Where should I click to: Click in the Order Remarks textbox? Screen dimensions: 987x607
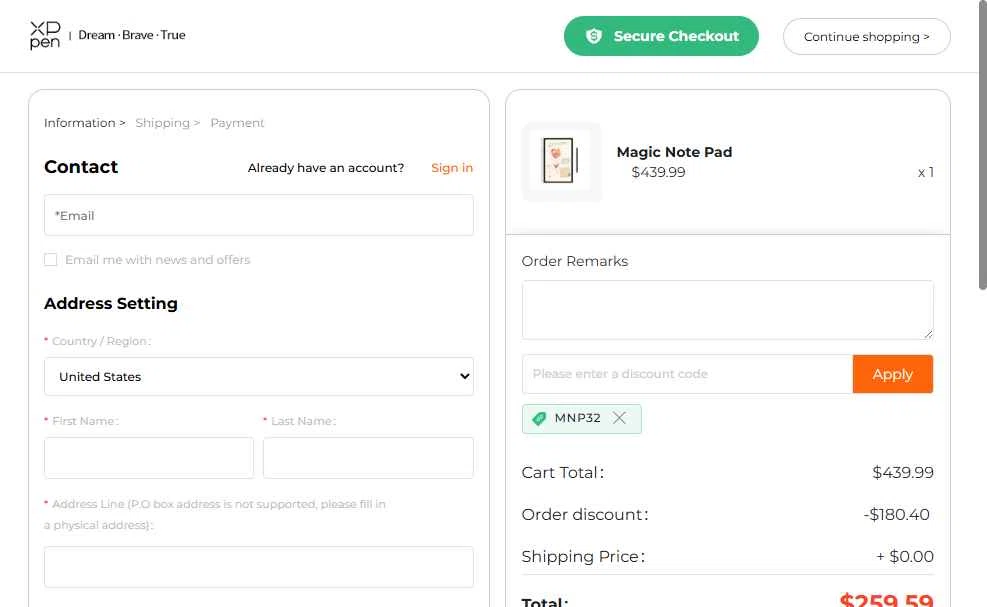[728, 310]
